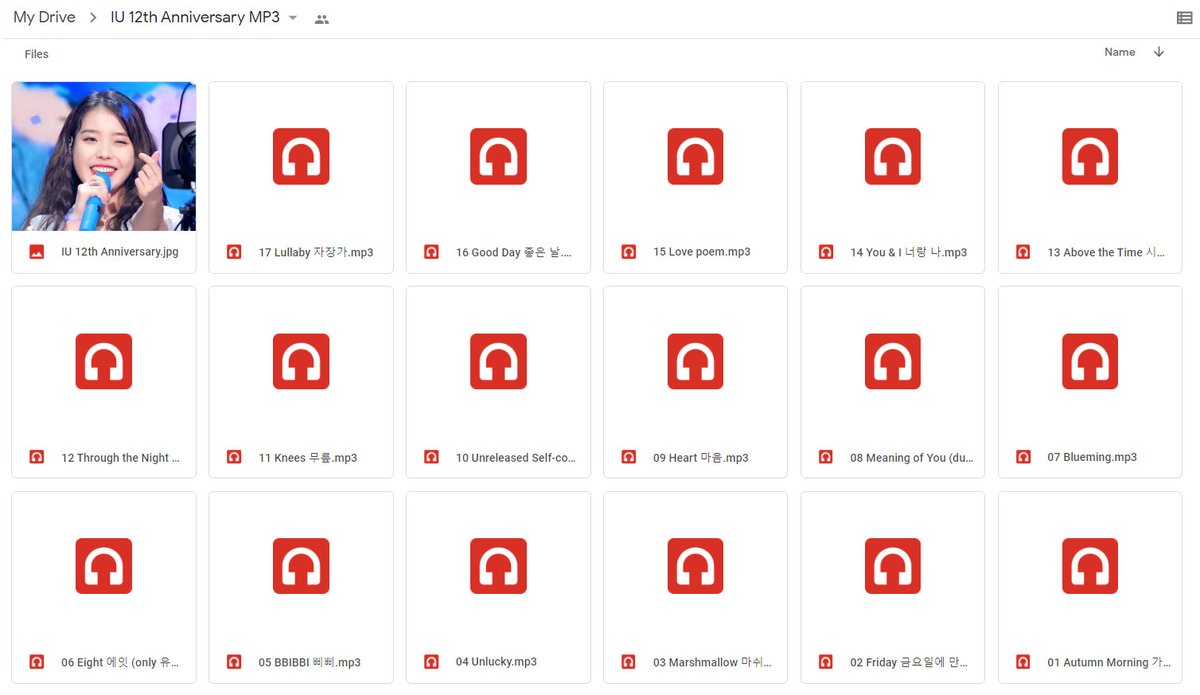
Task: Open shared folder people icon
Action: click(x=321, y=19)
